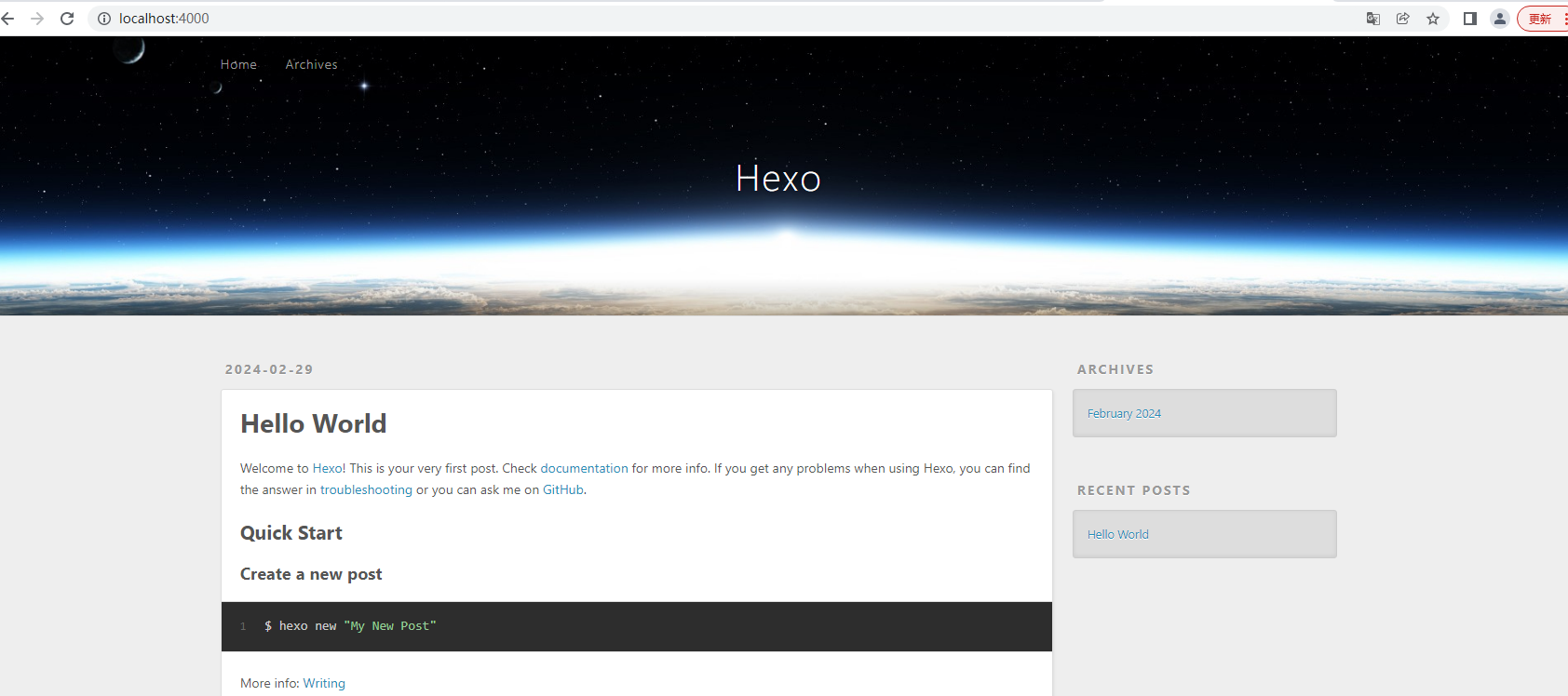Toggle the browser side panel
This screenshot has height=696, width=1568.
(1470, 19)
